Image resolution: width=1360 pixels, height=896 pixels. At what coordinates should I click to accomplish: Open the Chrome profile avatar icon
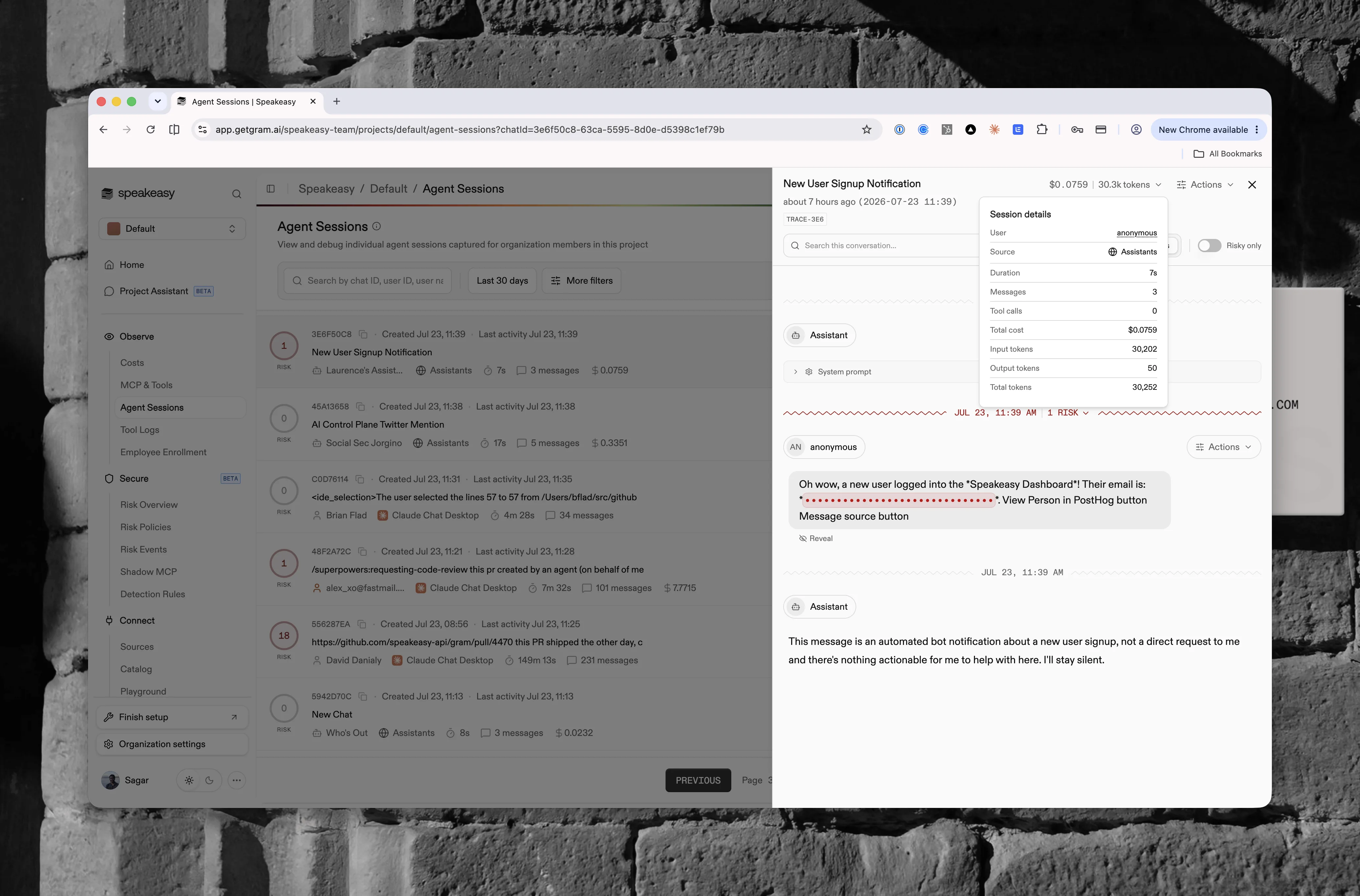coord(1136,130)
